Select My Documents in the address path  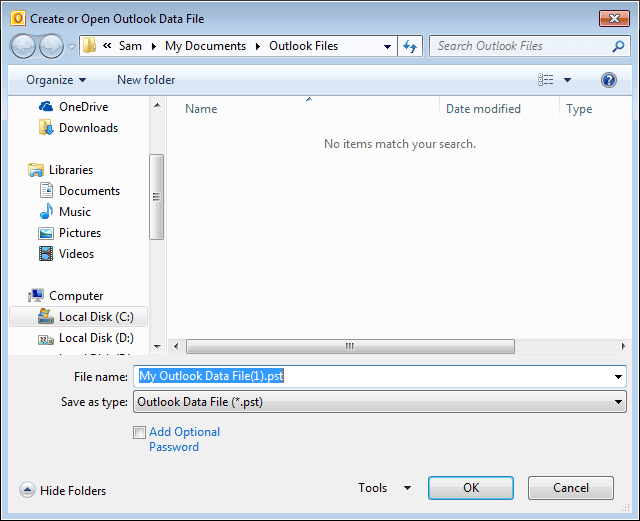pos(205,46)
